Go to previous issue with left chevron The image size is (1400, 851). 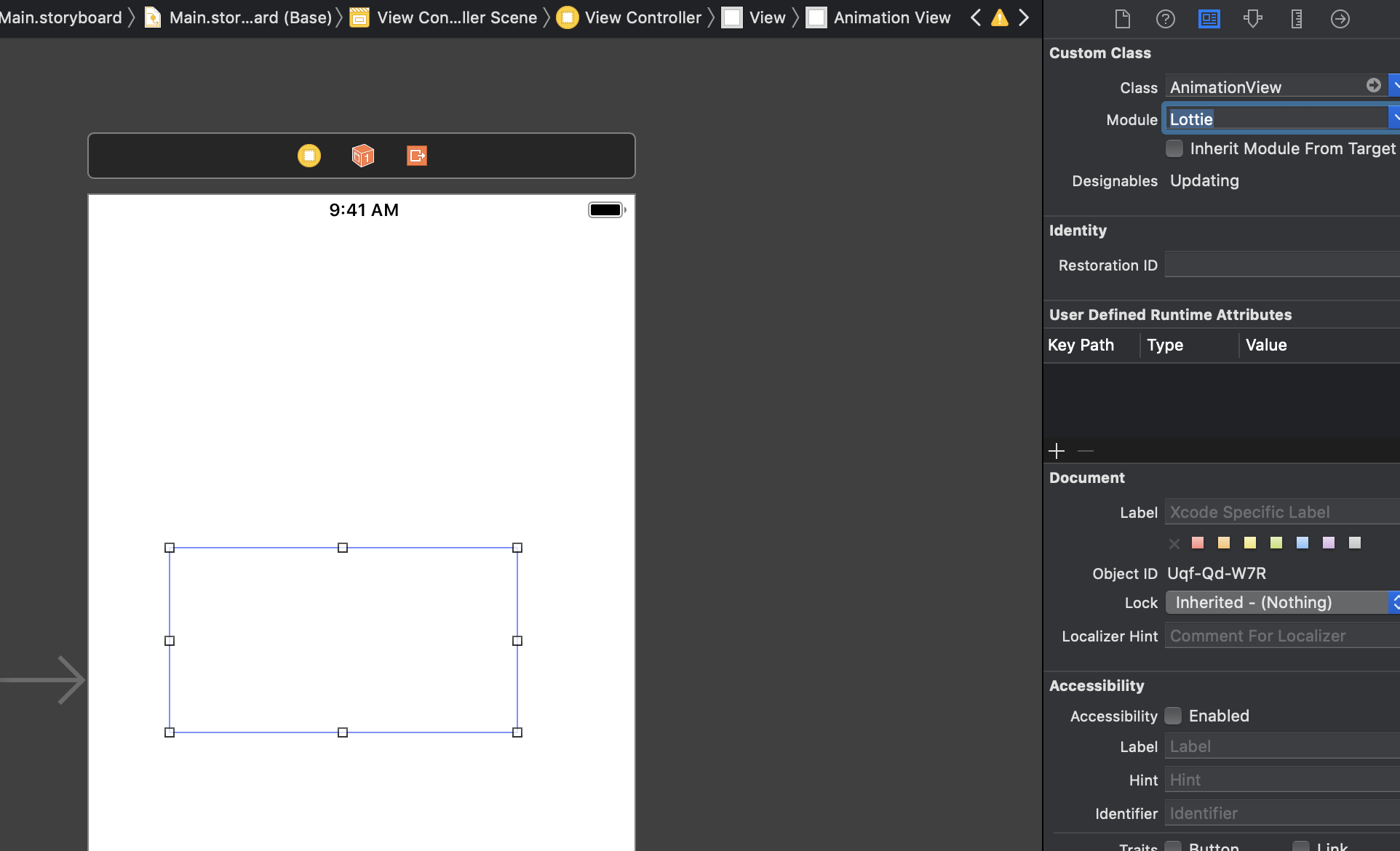pos(976,17)
